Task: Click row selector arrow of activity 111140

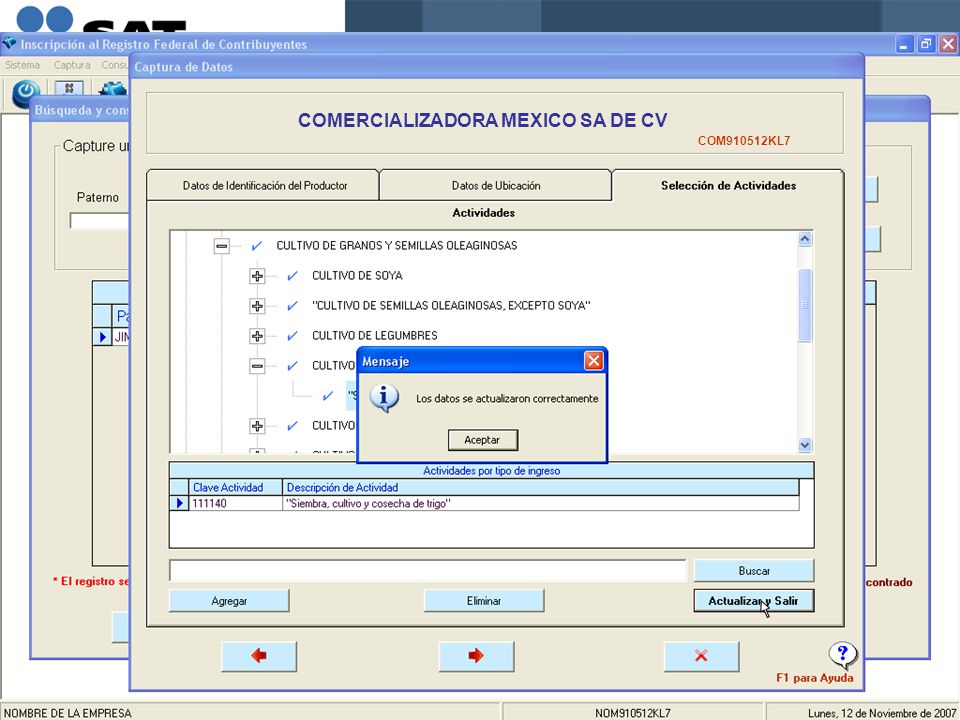Action: 179,503
